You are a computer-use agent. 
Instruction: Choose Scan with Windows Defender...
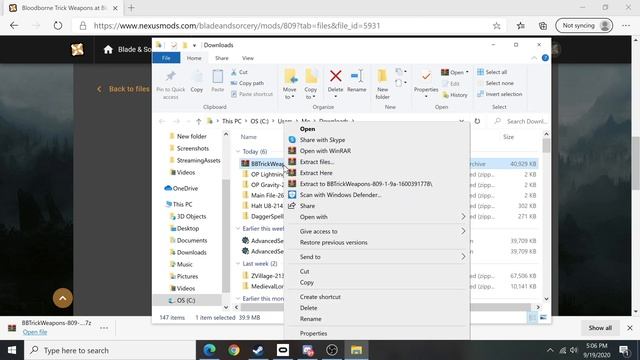click(377, 195)
